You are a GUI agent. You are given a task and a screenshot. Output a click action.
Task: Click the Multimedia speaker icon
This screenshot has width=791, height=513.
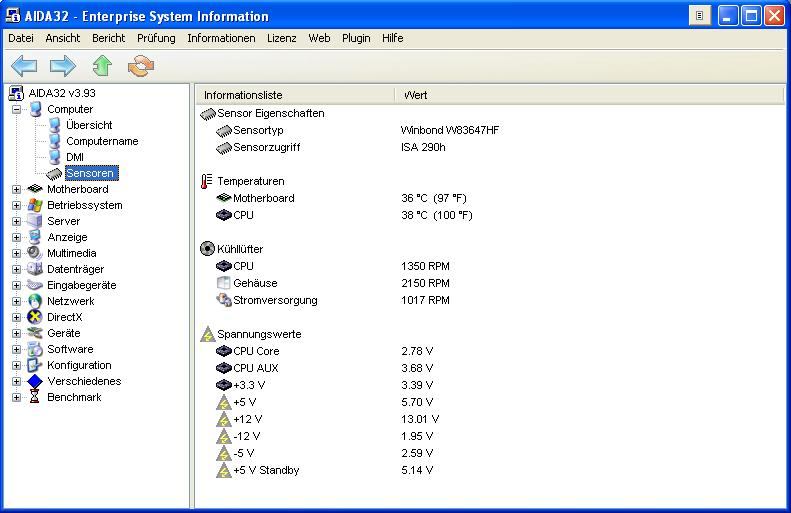click(35, 253)
